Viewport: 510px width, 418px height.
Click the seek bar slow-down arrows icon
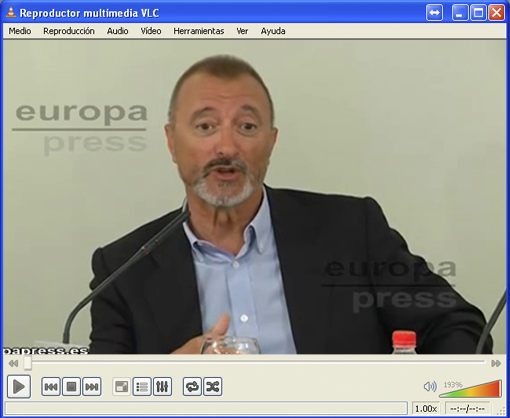pos(13,363)
